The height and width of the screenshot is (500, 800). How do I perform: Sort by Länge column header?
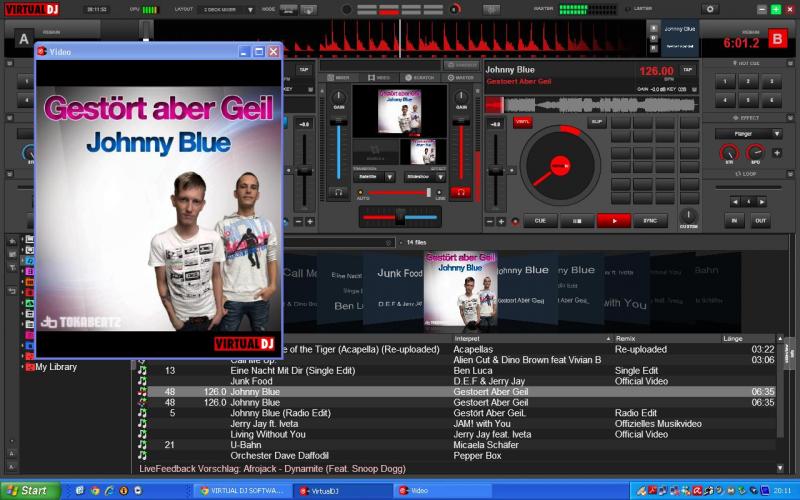pos(748,339)
